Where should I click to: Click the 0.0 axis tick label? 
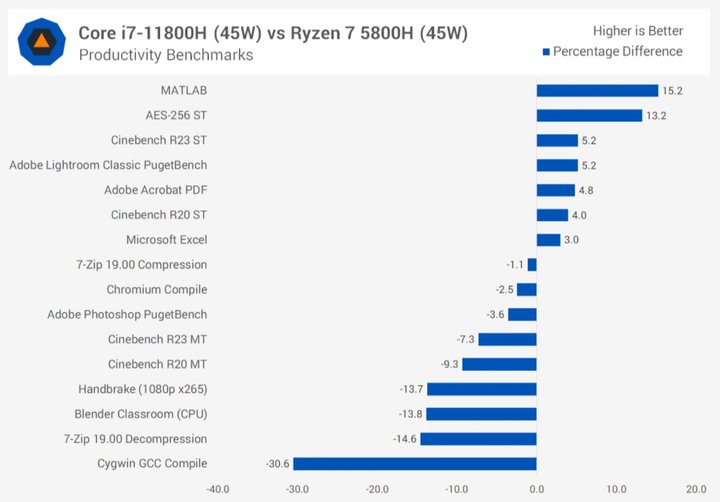[537, 490]
